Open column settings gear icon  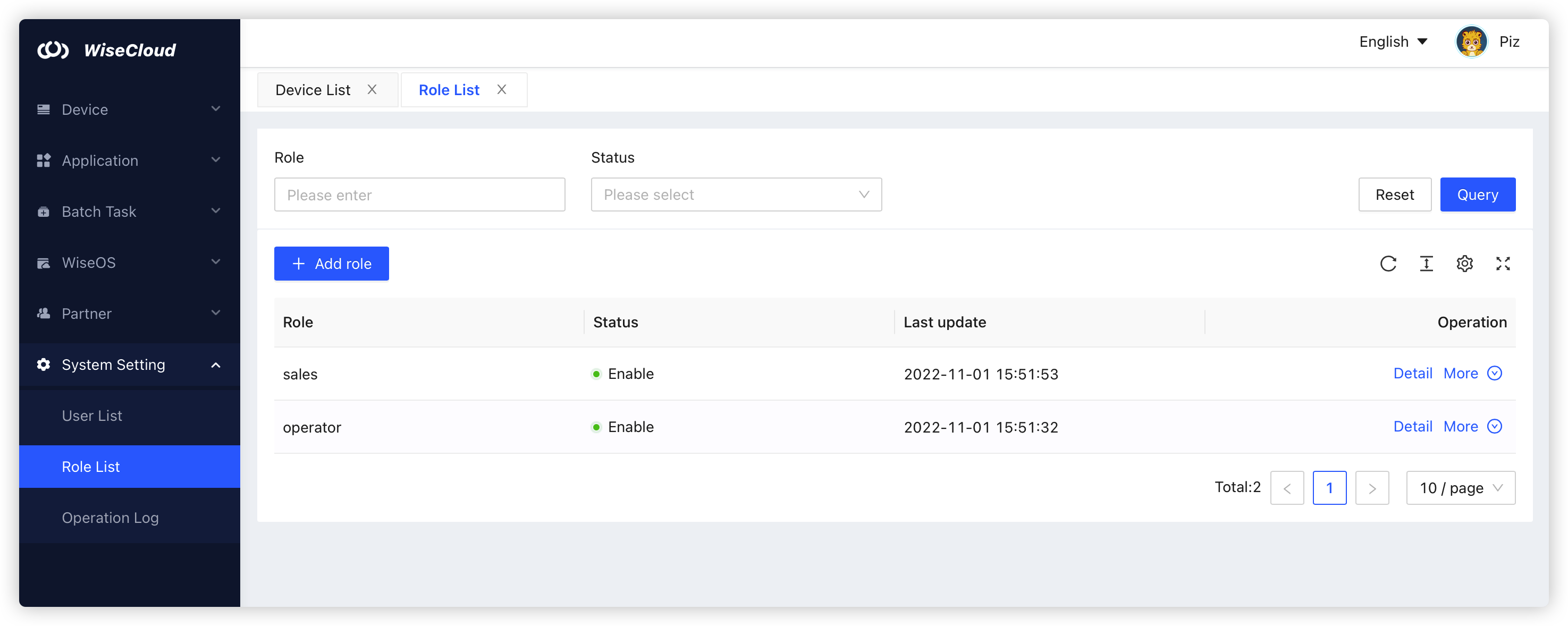click(x=1464, y=264)
